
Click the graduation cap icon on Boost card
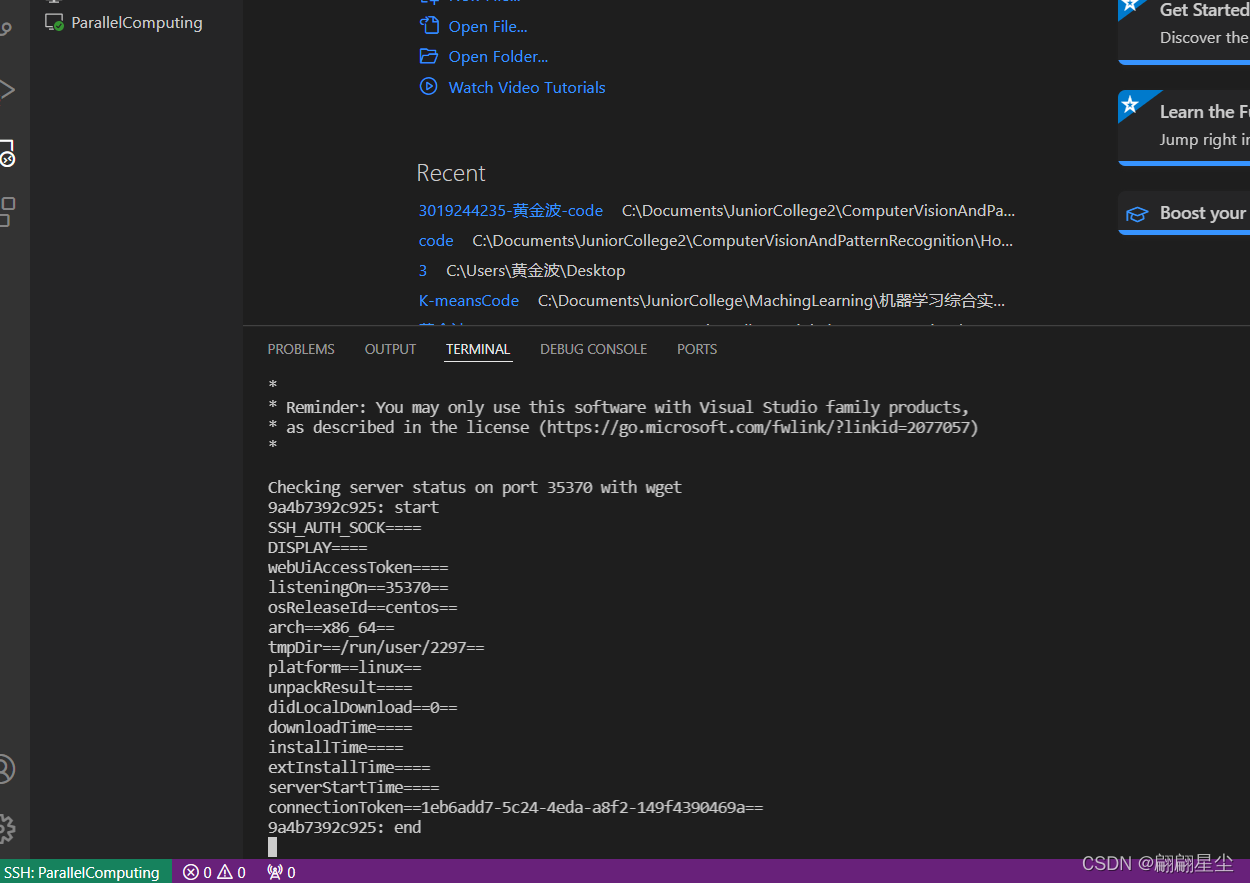pyautogui.click(x=1136, y=214)
